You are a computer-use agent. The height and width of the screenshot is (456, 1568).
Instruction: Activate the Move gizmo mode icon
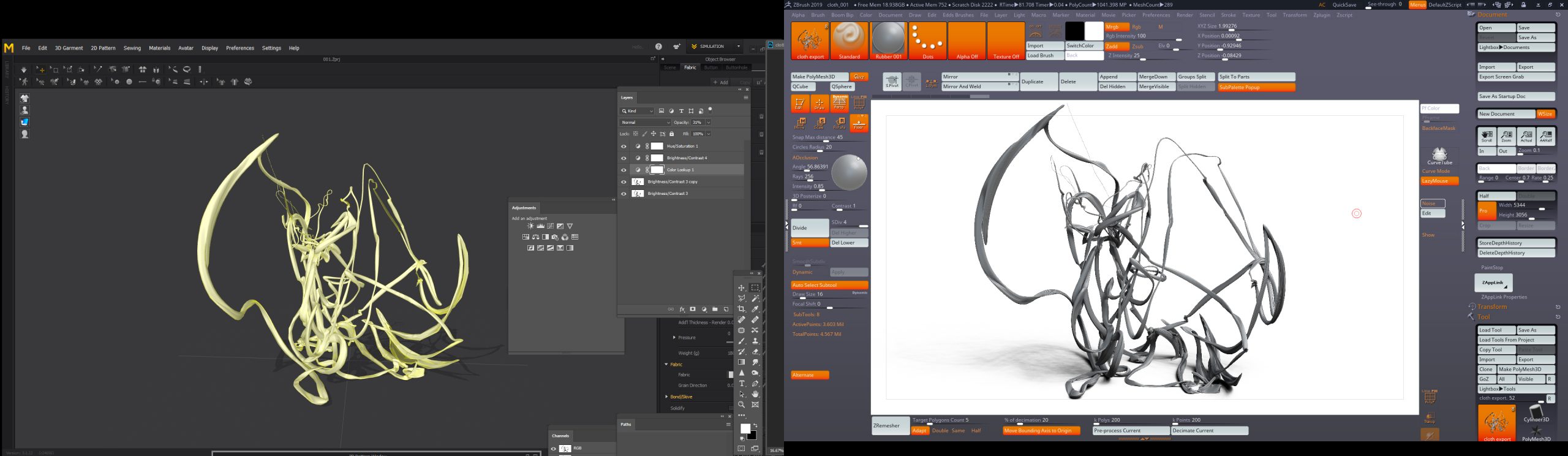pos(800,123)
